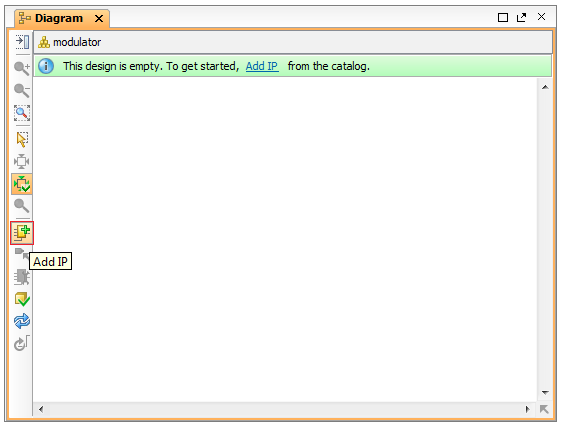Collapse the toolbar with the top arrow icon
The height and width of the screenshot is (427, 562).
[x=22, y=42]
